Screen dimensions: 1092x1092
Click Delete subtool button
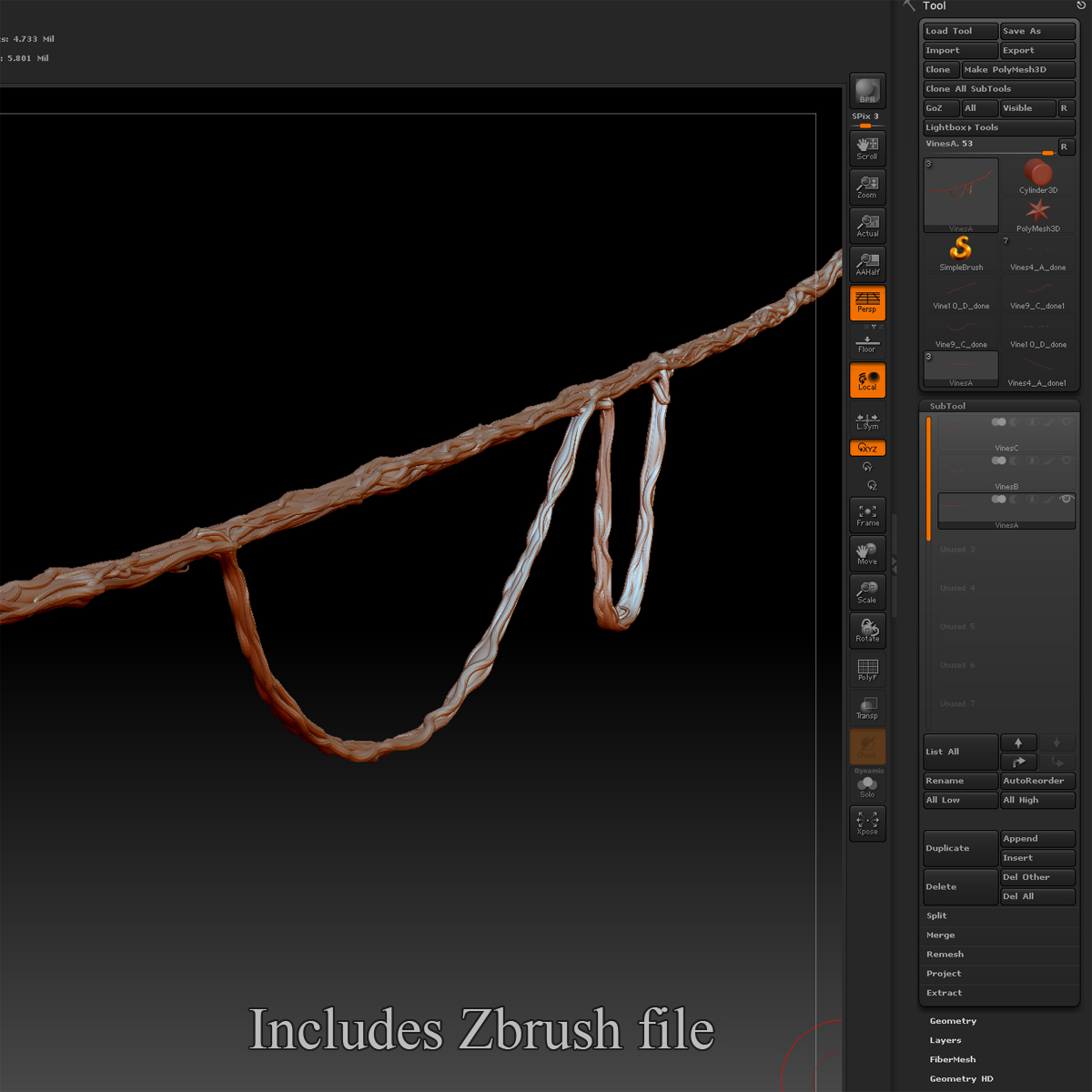[960, 886]
